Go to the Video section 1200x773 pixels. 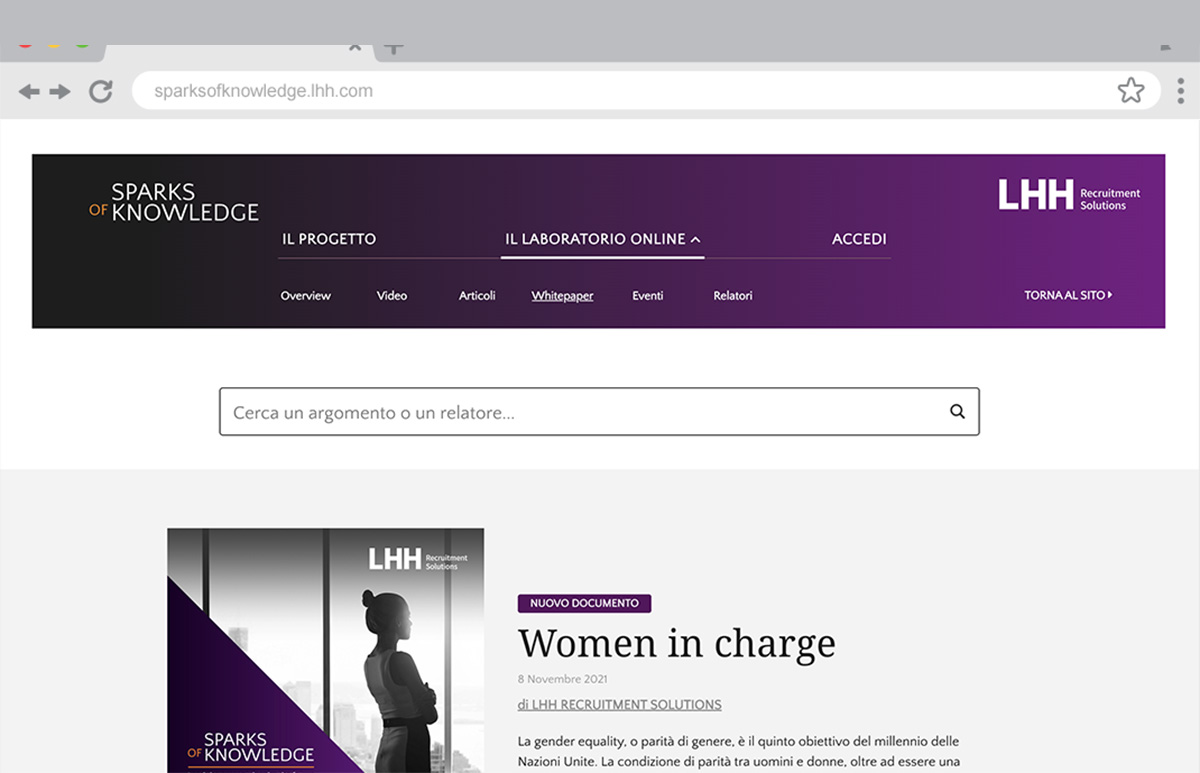392,296
